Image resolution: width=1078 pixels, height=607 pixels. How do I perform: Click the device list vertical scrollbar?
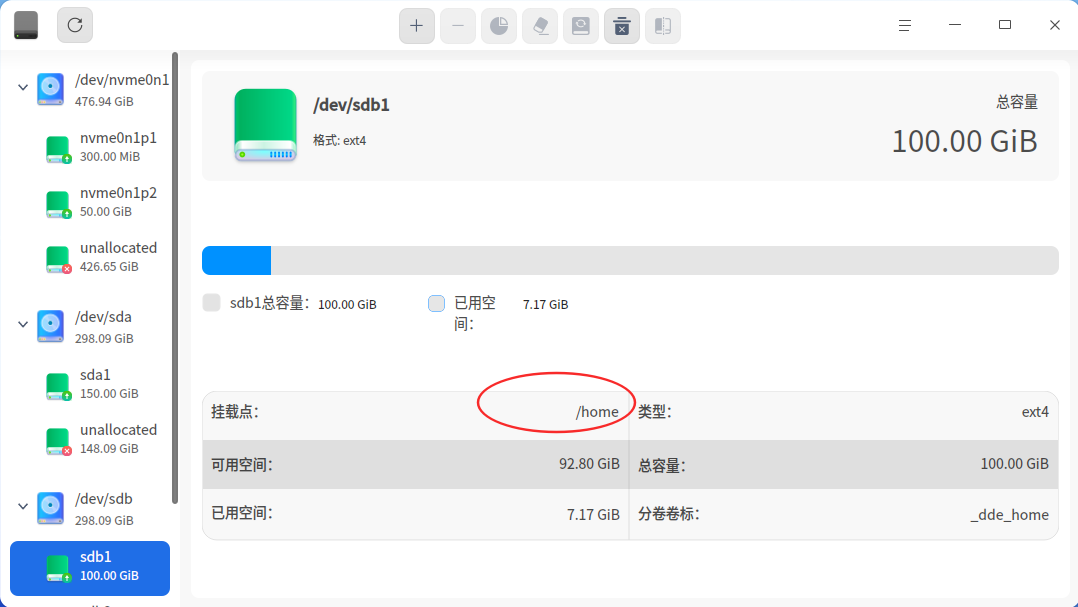pyautogui.click(x=175, y=278)
